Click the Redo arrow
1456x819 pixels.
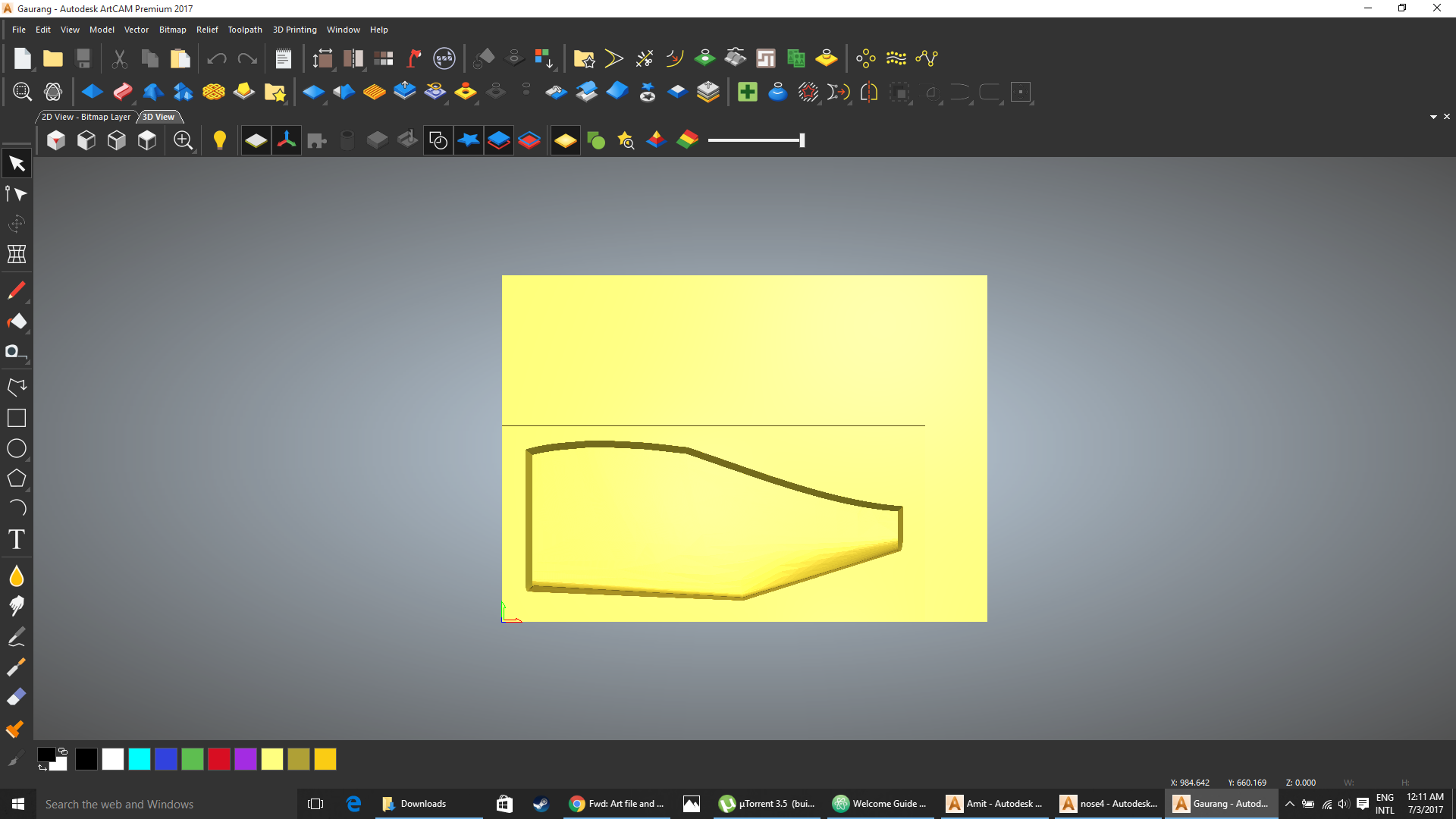pos(247,58)
